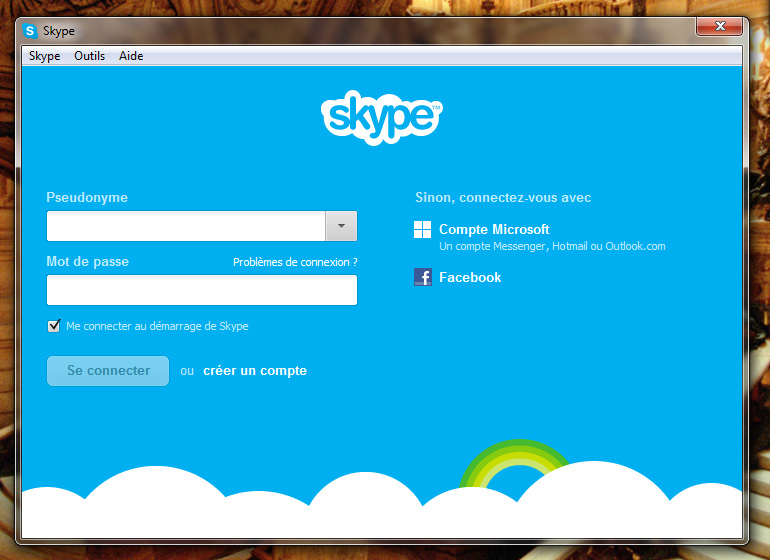The height and width of the screenshot is (560, 770).
Task: Click Un compte Messenger, Hotmail description text
Action: 552,246
